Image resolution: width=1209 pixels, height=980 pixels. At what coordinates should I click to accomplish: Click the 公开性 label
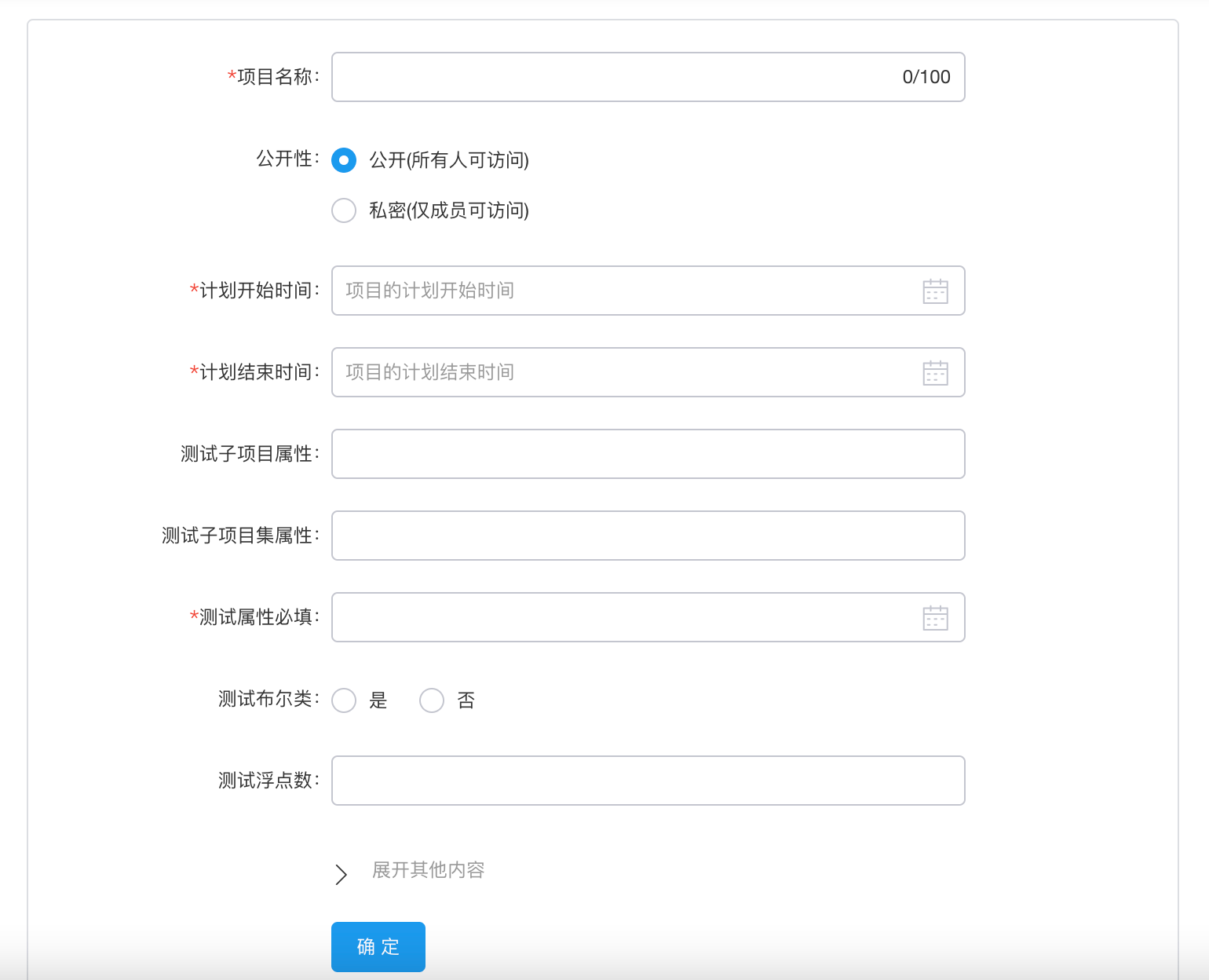[x=287, y=159]
